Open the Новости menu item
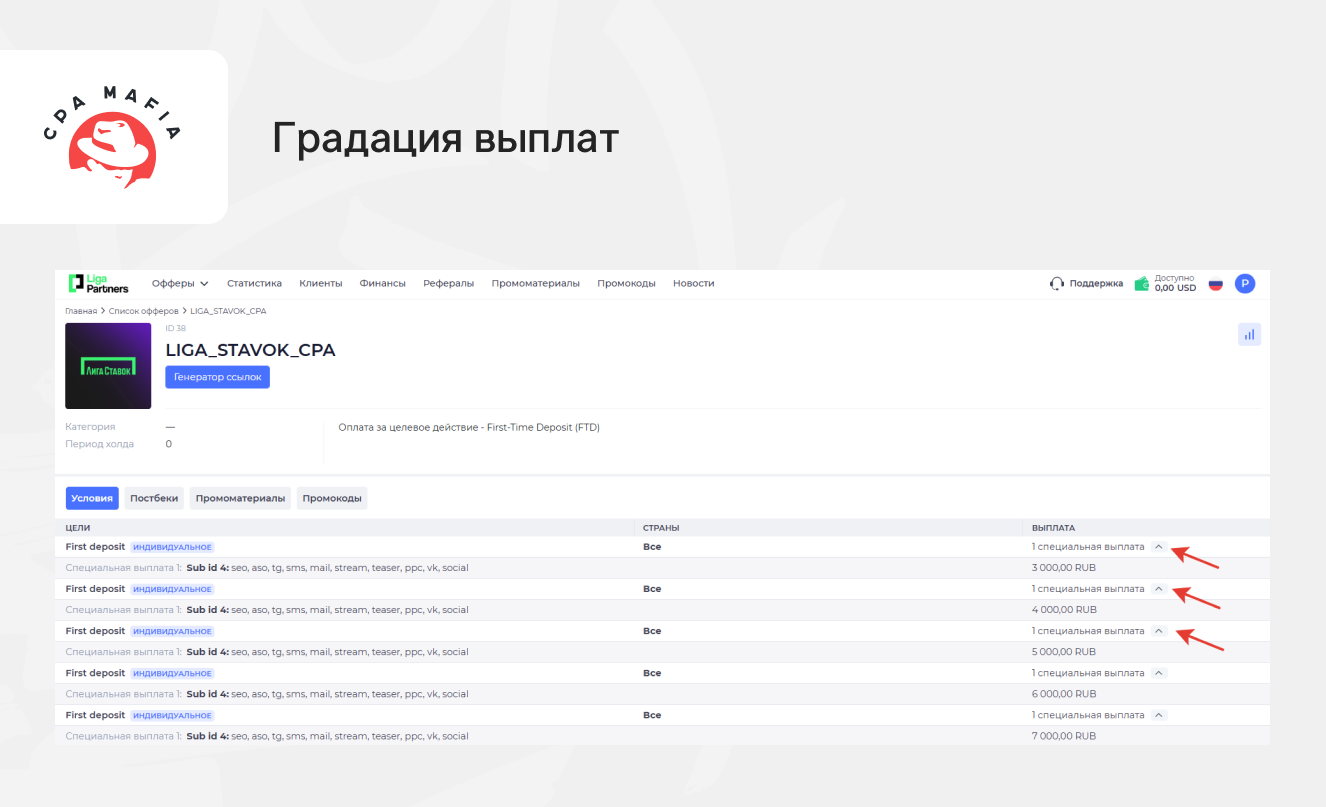The image size is (1326, 807). (693, 283)
